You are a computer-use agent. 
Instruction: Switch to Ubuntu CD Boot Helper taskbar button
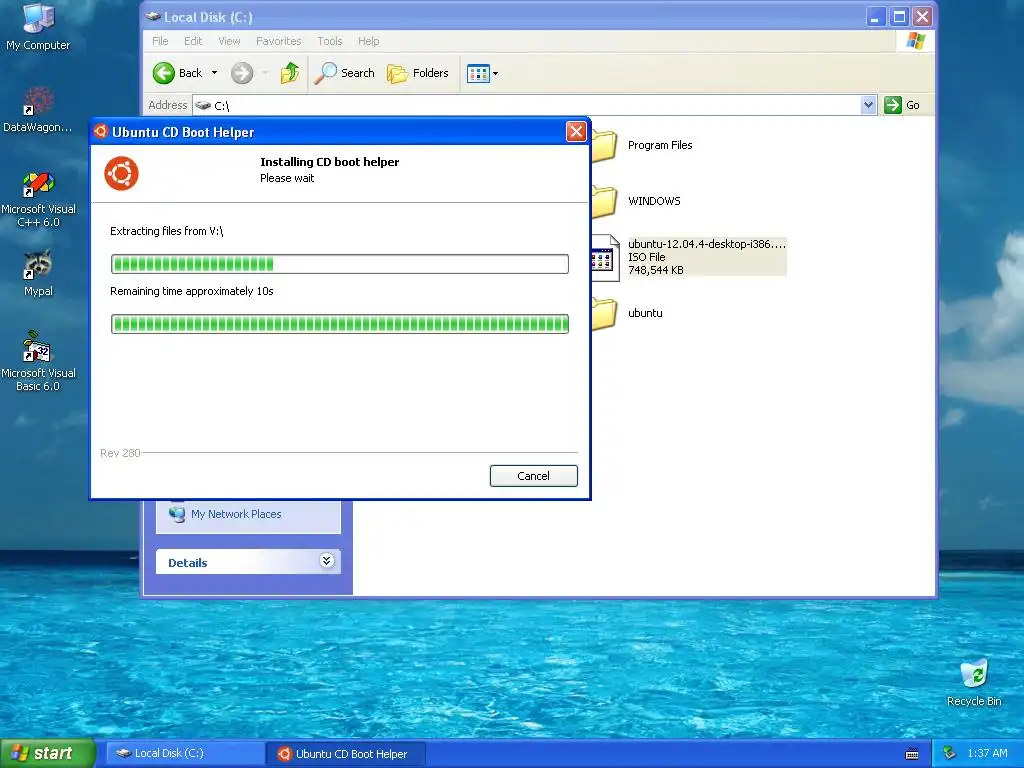pos(345,754)
